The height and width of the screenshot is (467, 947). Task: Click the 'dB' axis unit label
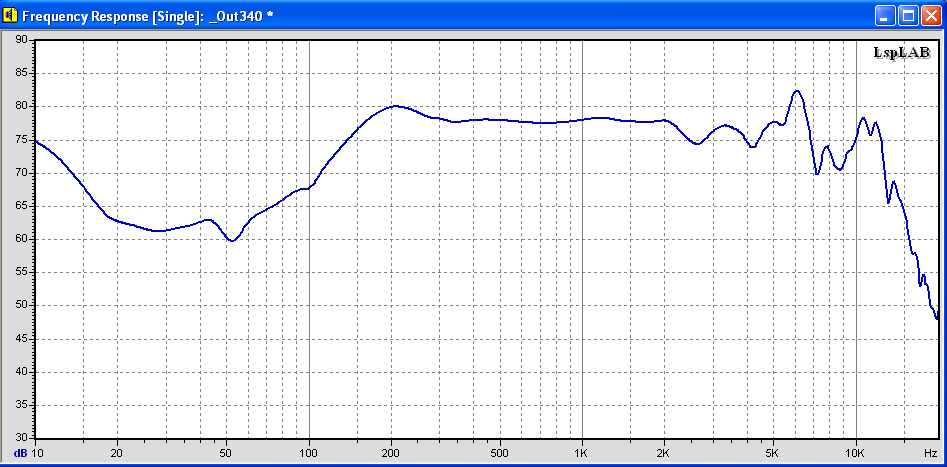21,453
